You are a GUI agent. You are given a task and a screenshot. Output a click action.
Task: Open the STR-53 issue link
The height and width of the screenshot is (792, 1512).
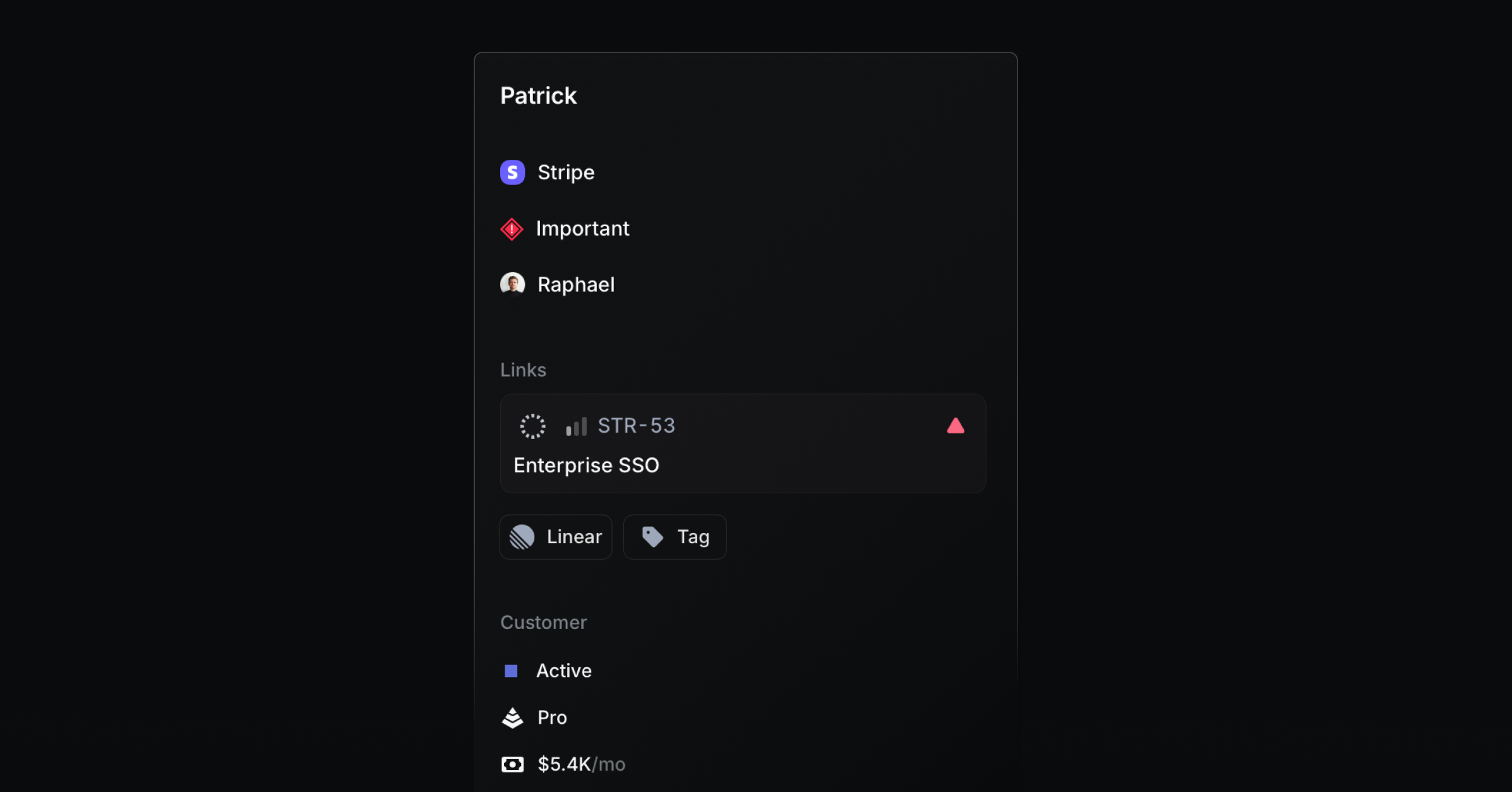636,426
